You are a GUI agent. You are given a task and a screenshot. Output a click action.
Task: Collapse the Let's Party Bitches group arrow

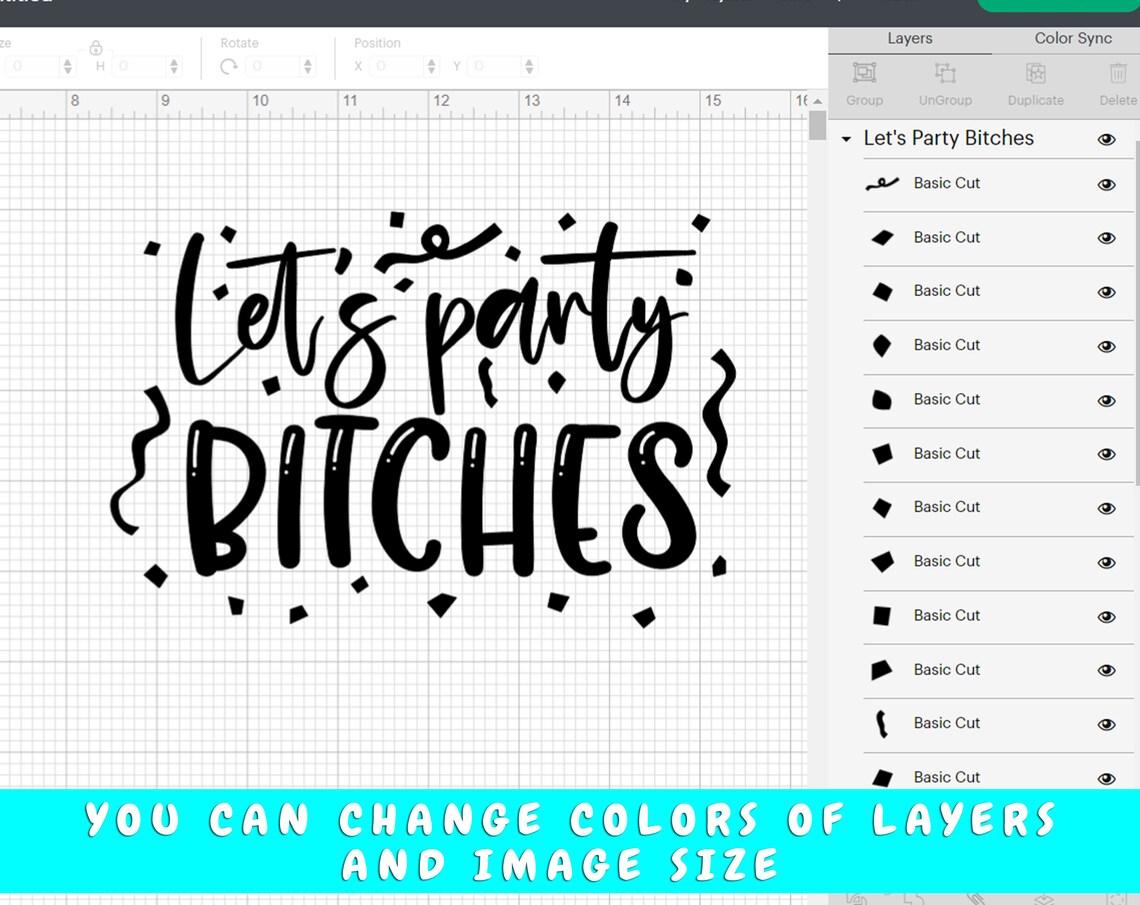[x=845, y=139]
